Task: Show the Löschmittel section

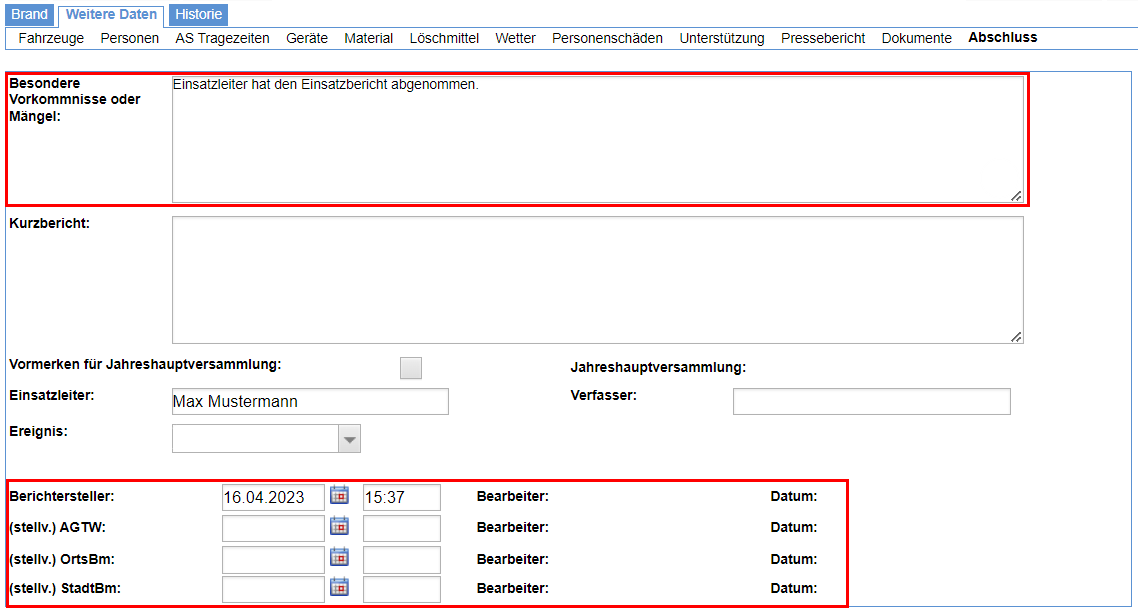Action: pos(444,38)
